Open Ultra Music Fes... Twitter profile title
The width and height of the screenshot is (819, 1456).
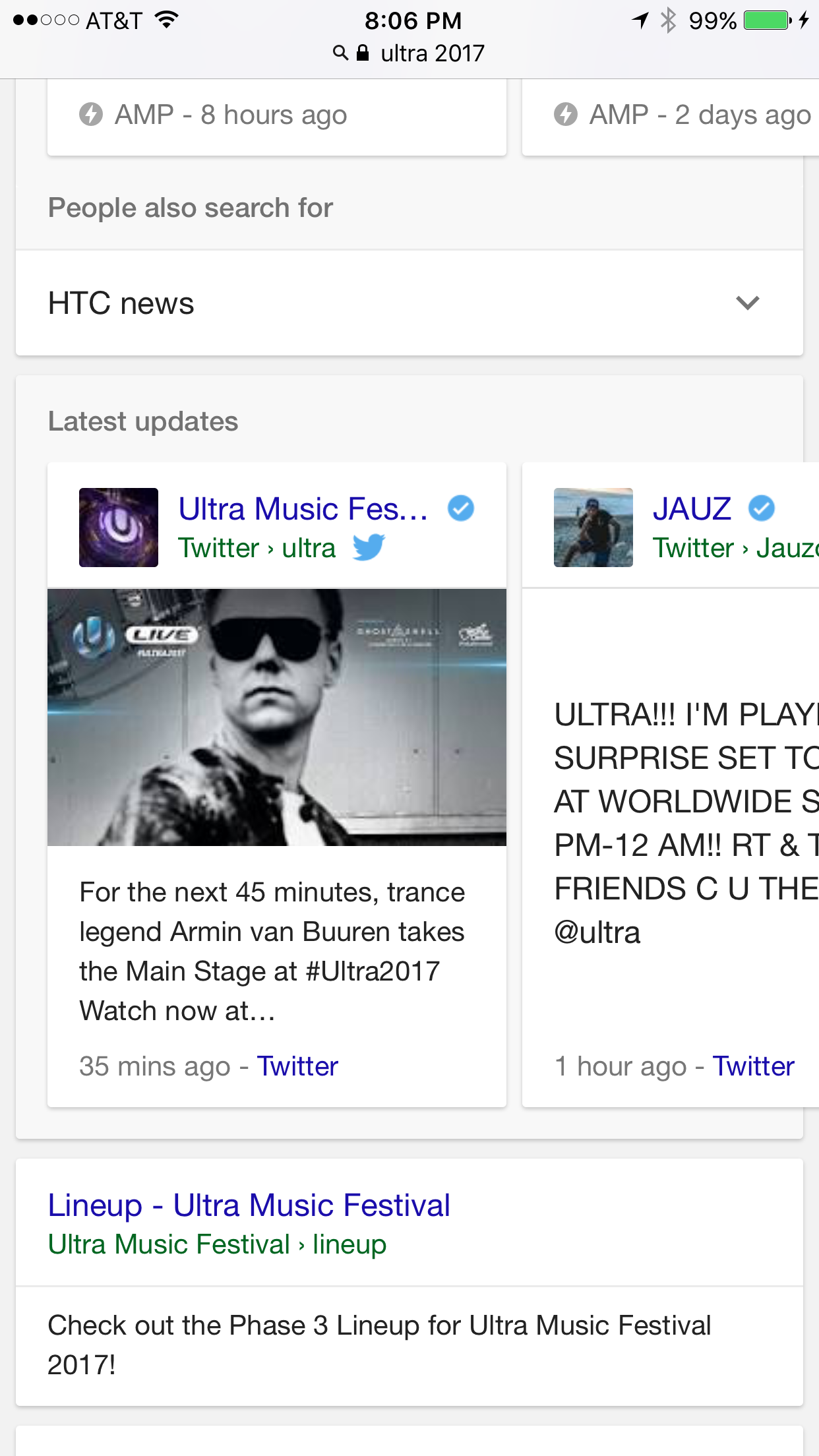303,509
